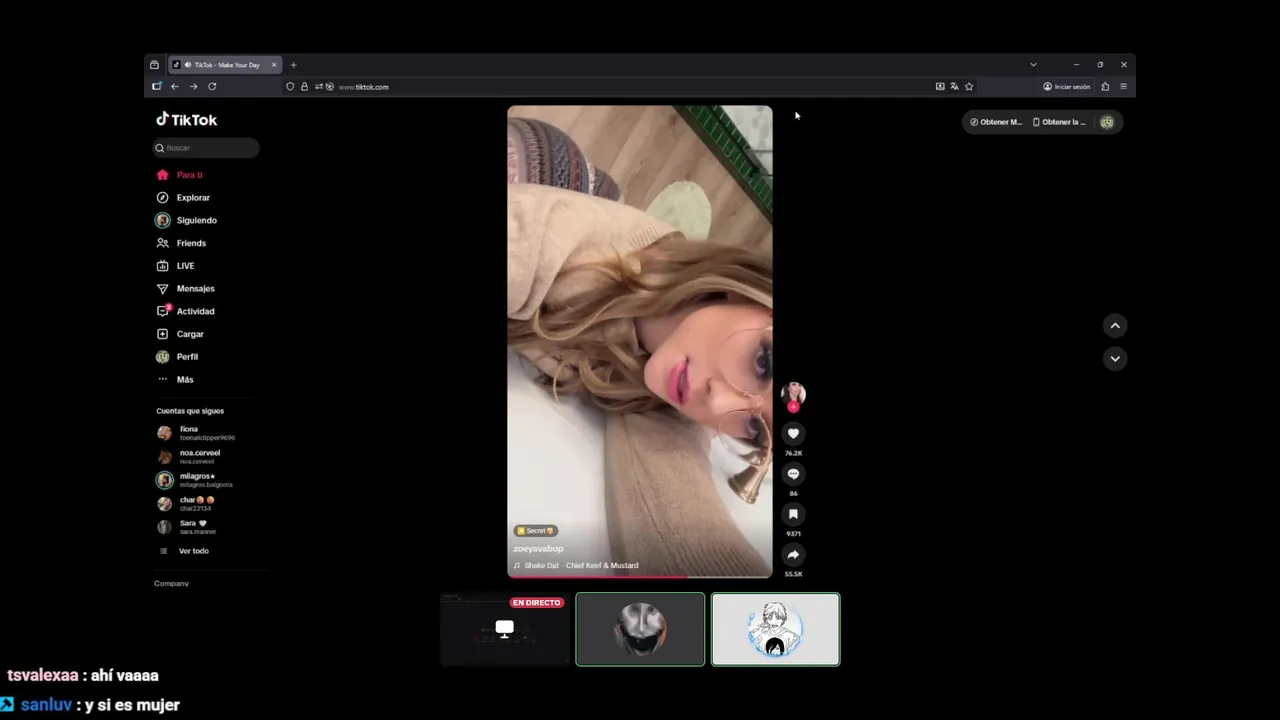
Task: Click the Para ti home icon
Action: 163,175
